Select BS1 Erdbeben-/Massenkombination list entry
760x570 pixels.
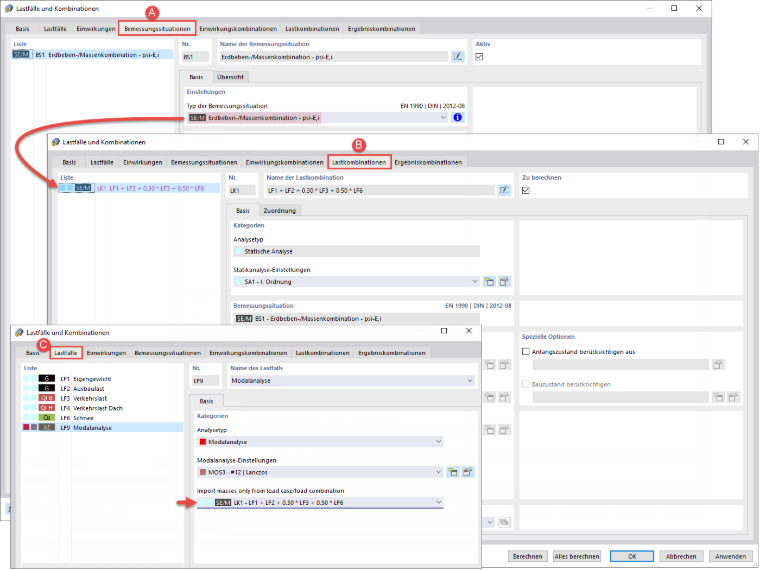[x=92, y=55]
